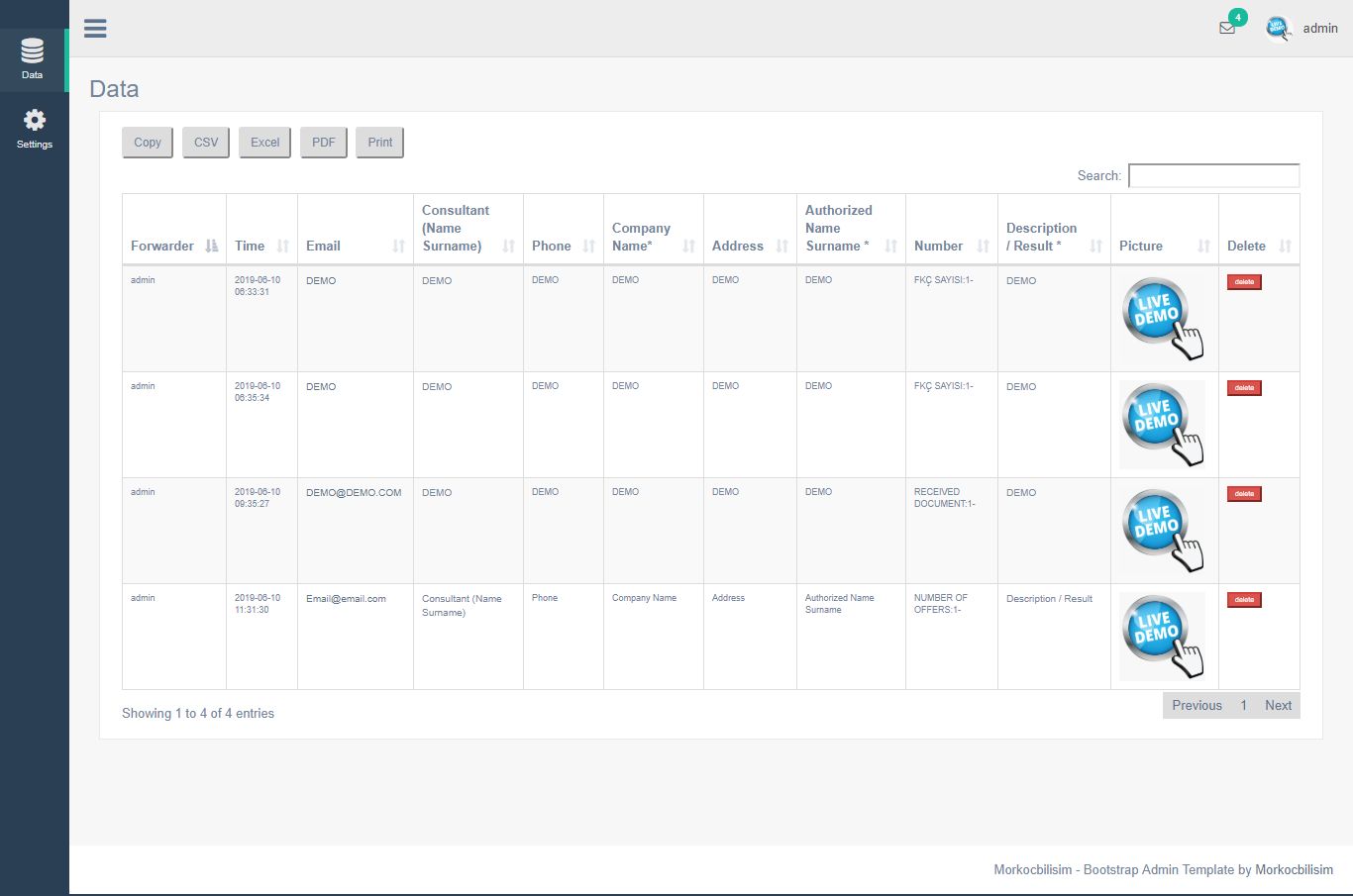Open the mail notifications icon
1353x896 pixels.
pyautogui.click(x=1227, y=28)
